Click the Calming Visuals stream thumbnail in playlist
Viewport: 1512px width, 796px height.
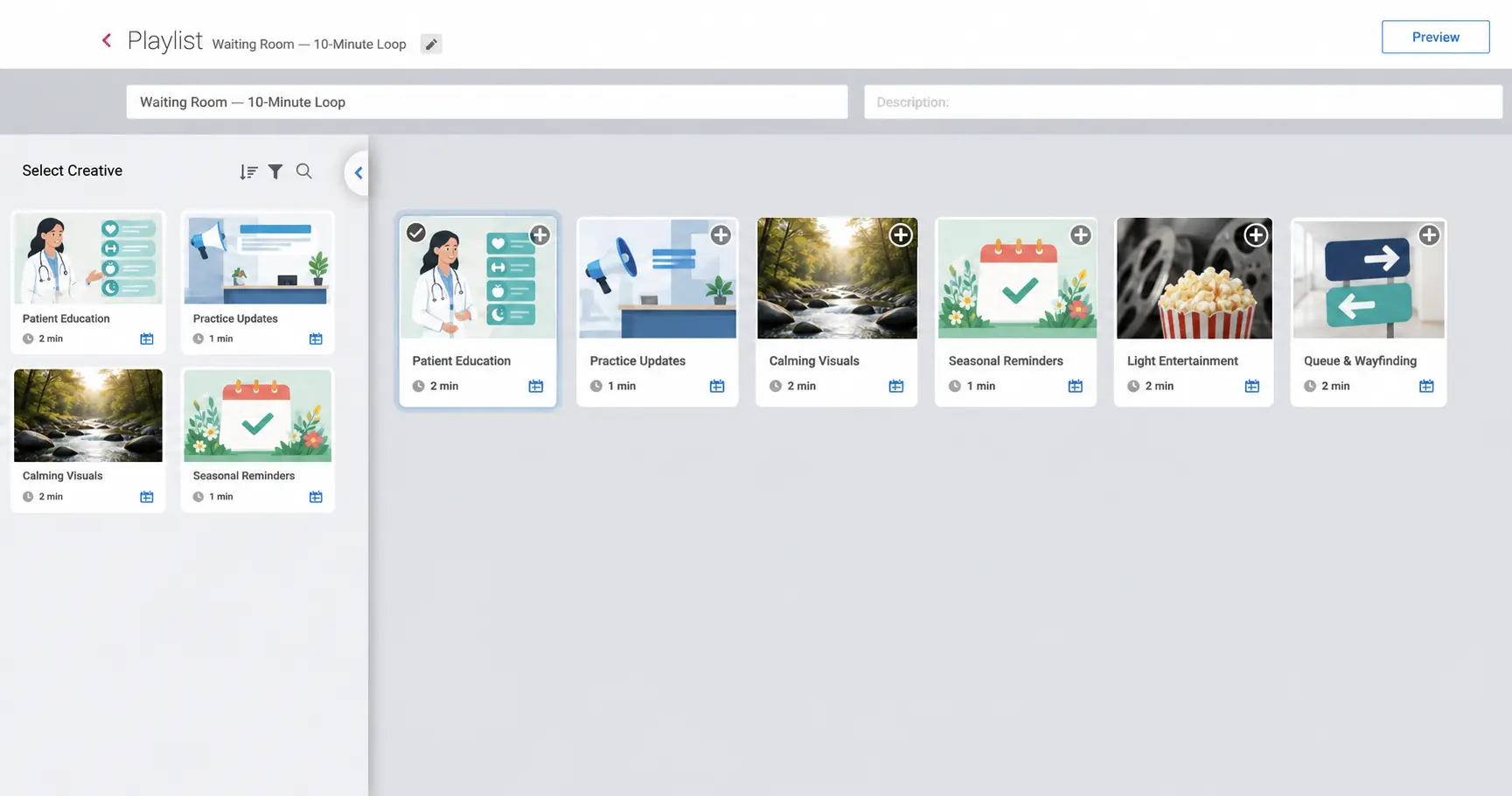(837, 278)
